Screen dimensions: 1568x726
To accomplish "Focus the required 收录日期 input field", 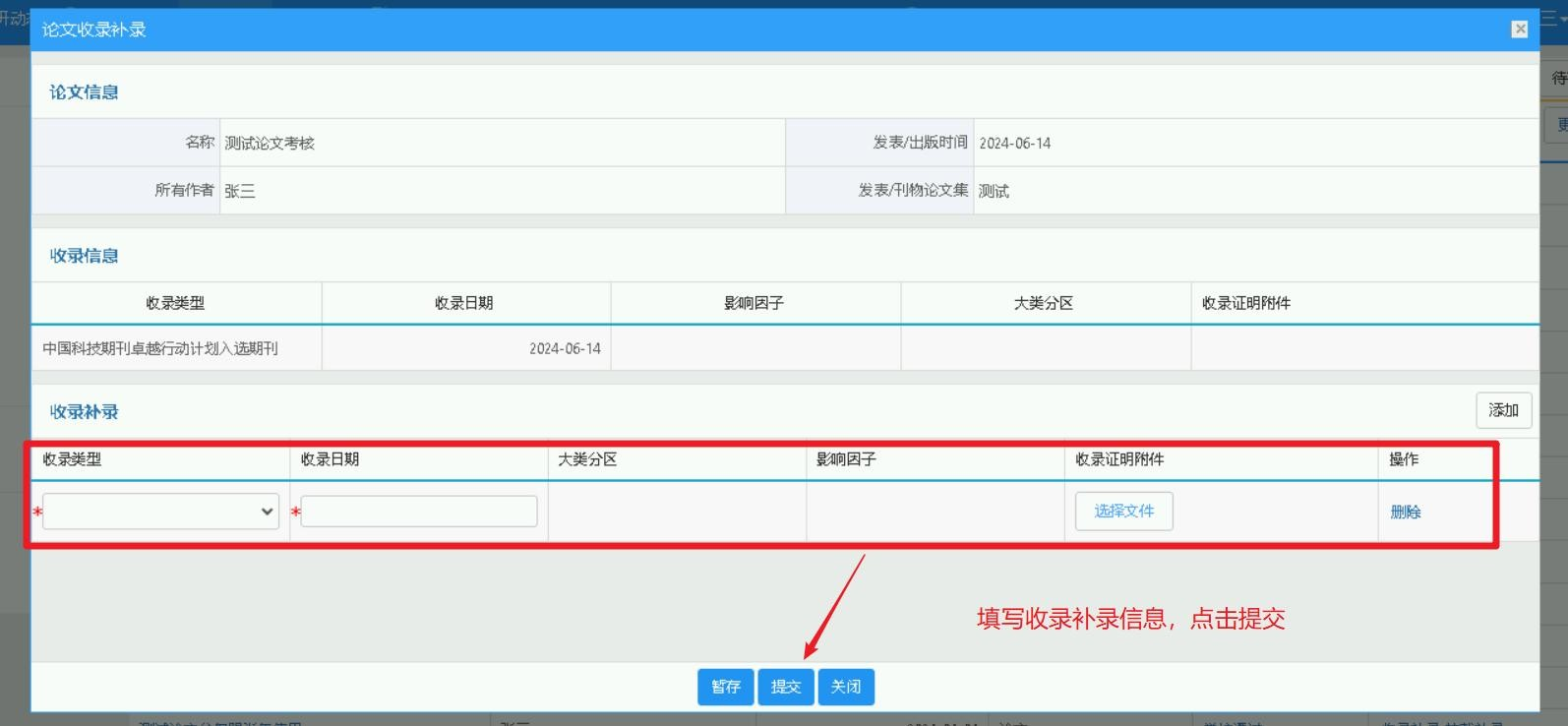I will [x=419, y=512].
